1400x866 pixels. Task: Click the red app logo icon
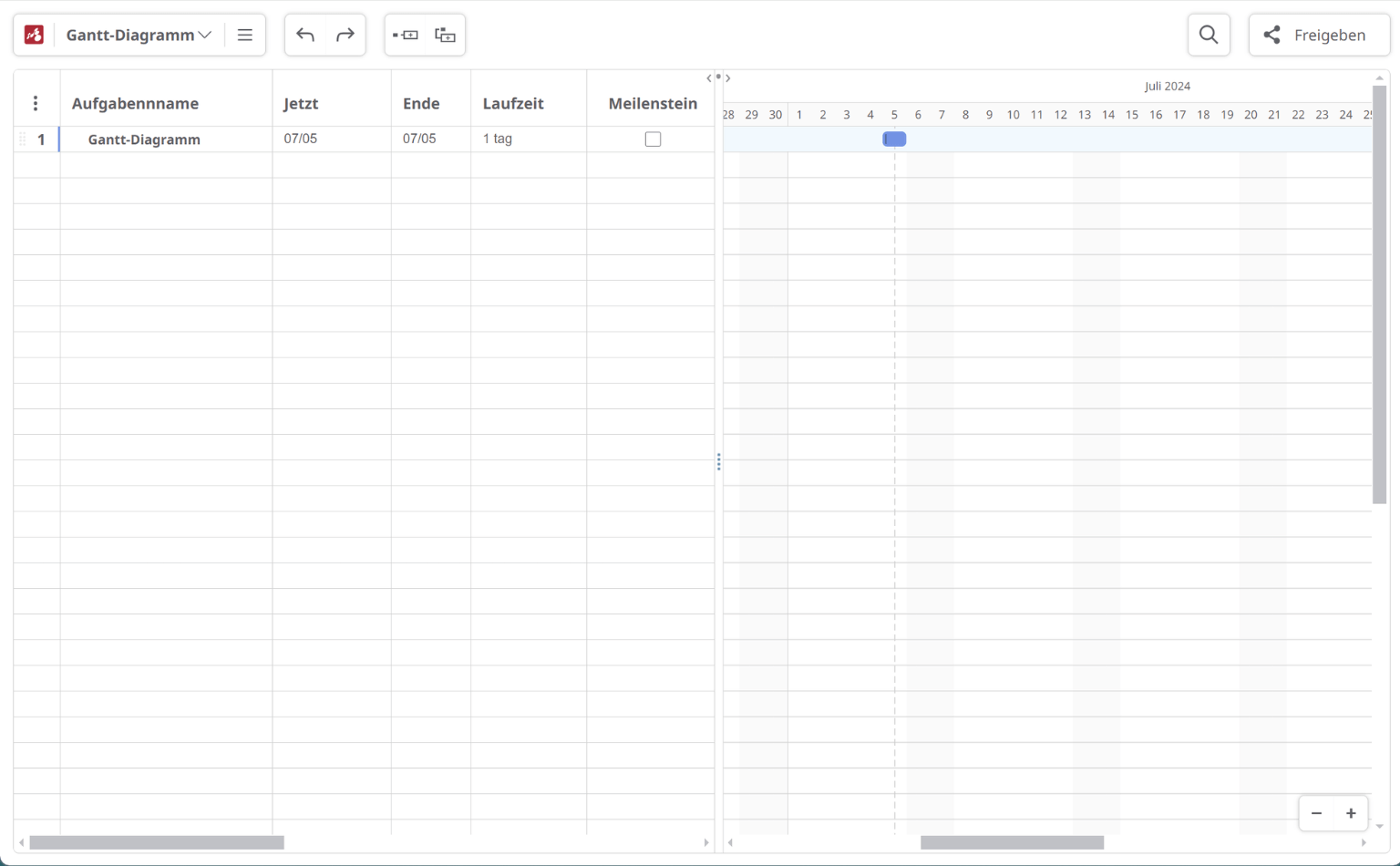pyautogui.click(x=34, y=35)
